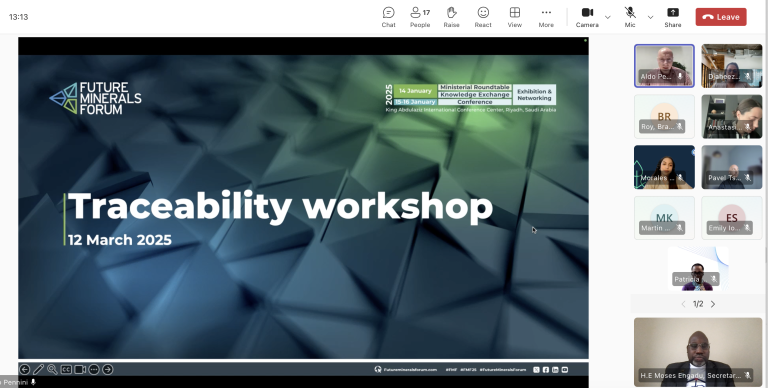Viewport: 768px width, 388px height.
Task: Go to next participants page arrow
Action: coord(713,304)
